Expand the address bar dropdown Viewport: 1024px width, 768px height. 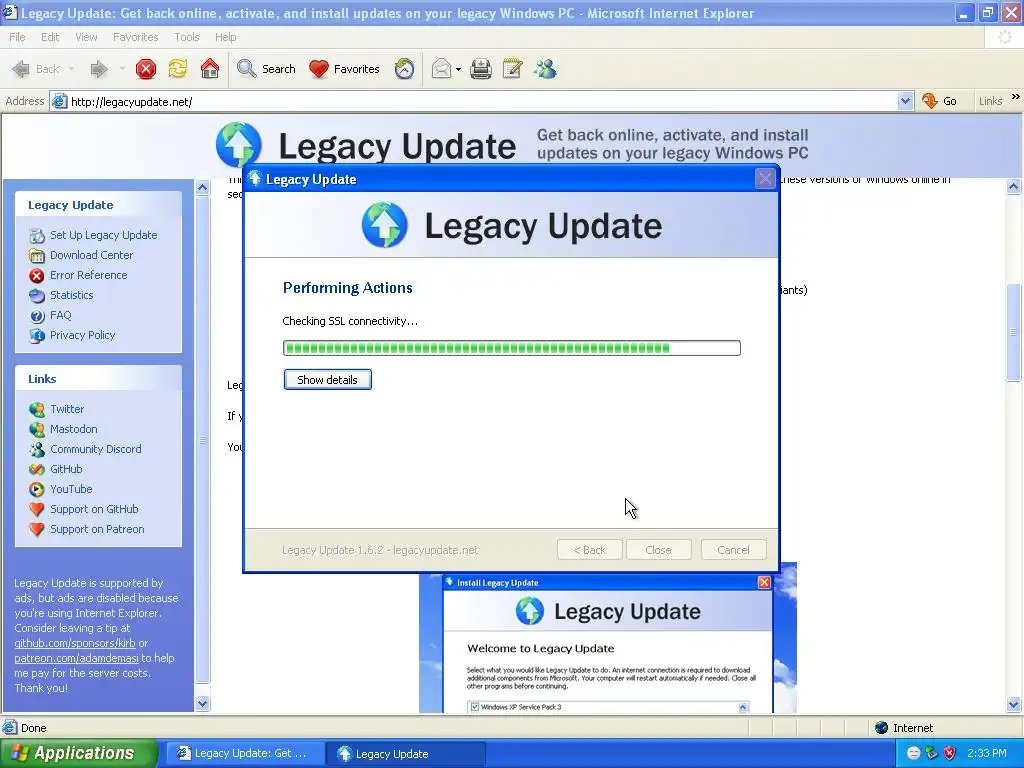tap(905, 101)
